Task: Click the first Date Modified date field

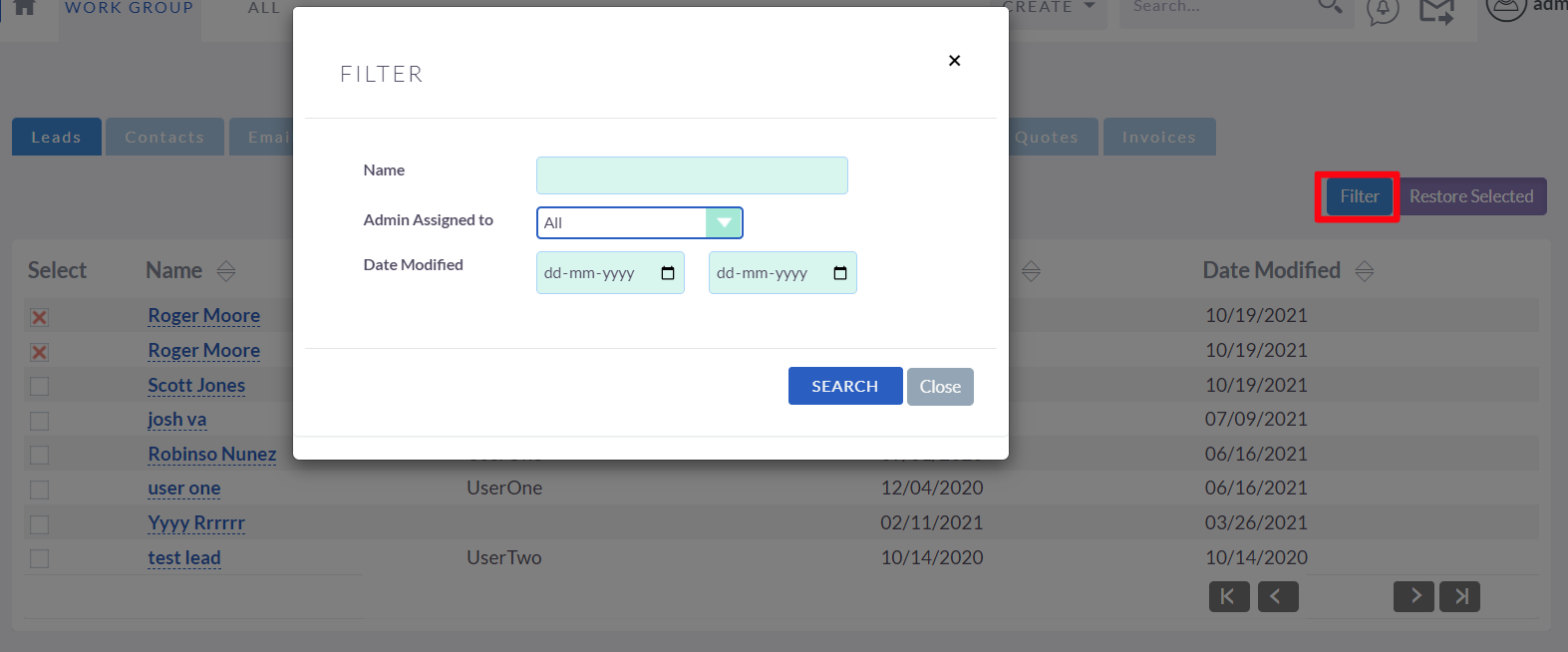Action: [610, 273]
